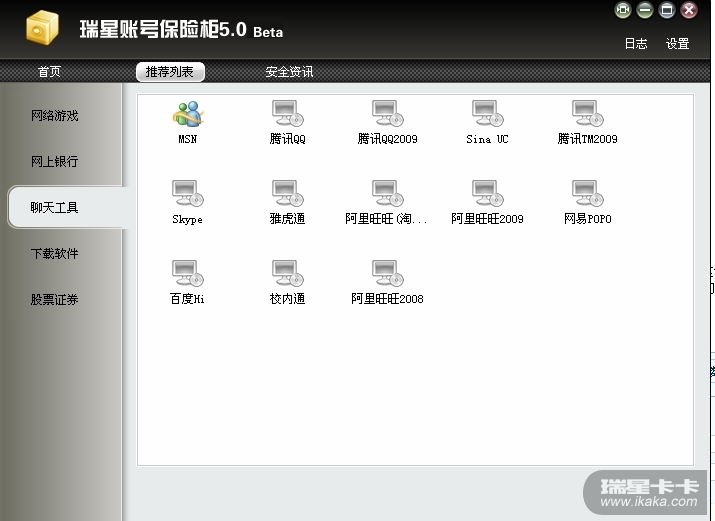Click the yellow safe box logo
Image resolution: width=715 pixels, height=521 pixels.
pyautogui.click(x=42, y=28)
